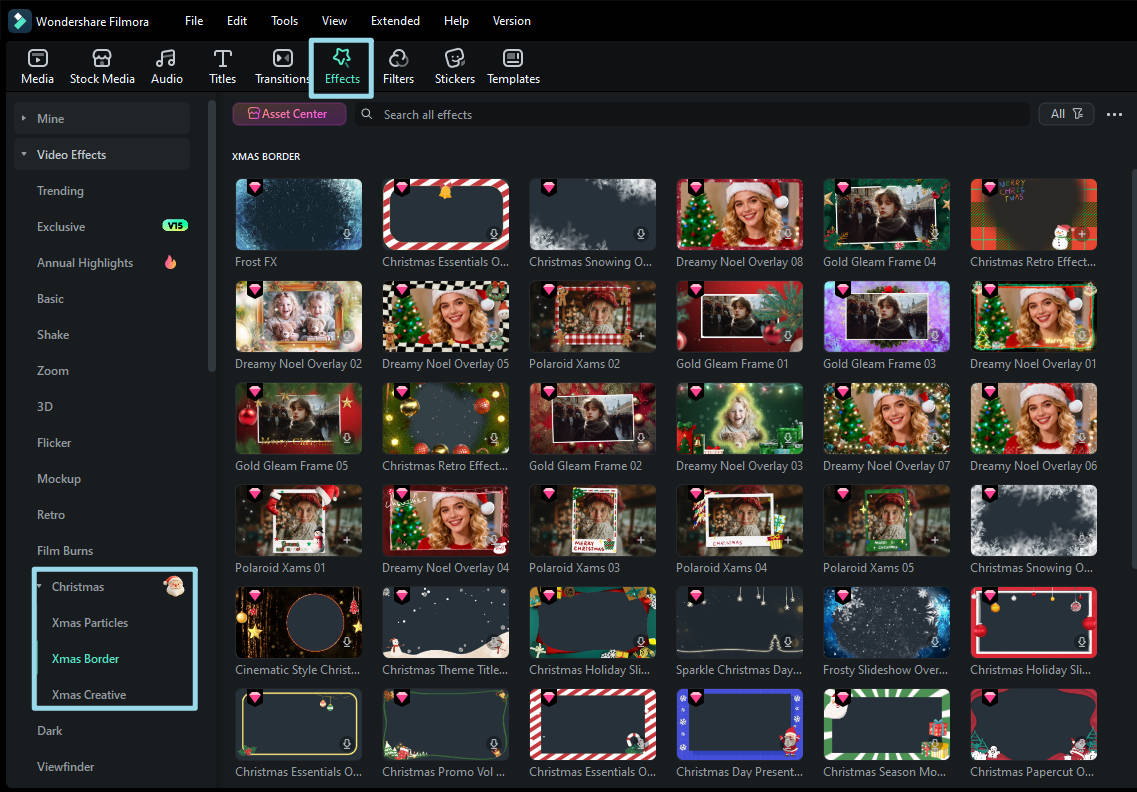Open the Edit menu
Image resolution: width=1137 pixels, height=792 pixels.
click(x=236, y=21)
